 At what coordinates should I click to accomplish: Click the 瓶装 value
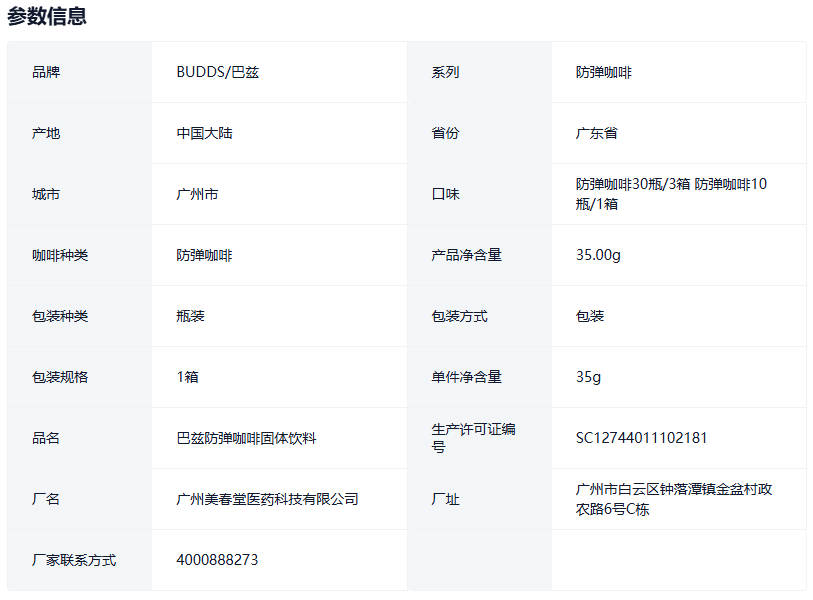pyautogui.click(x=190, y=316)
